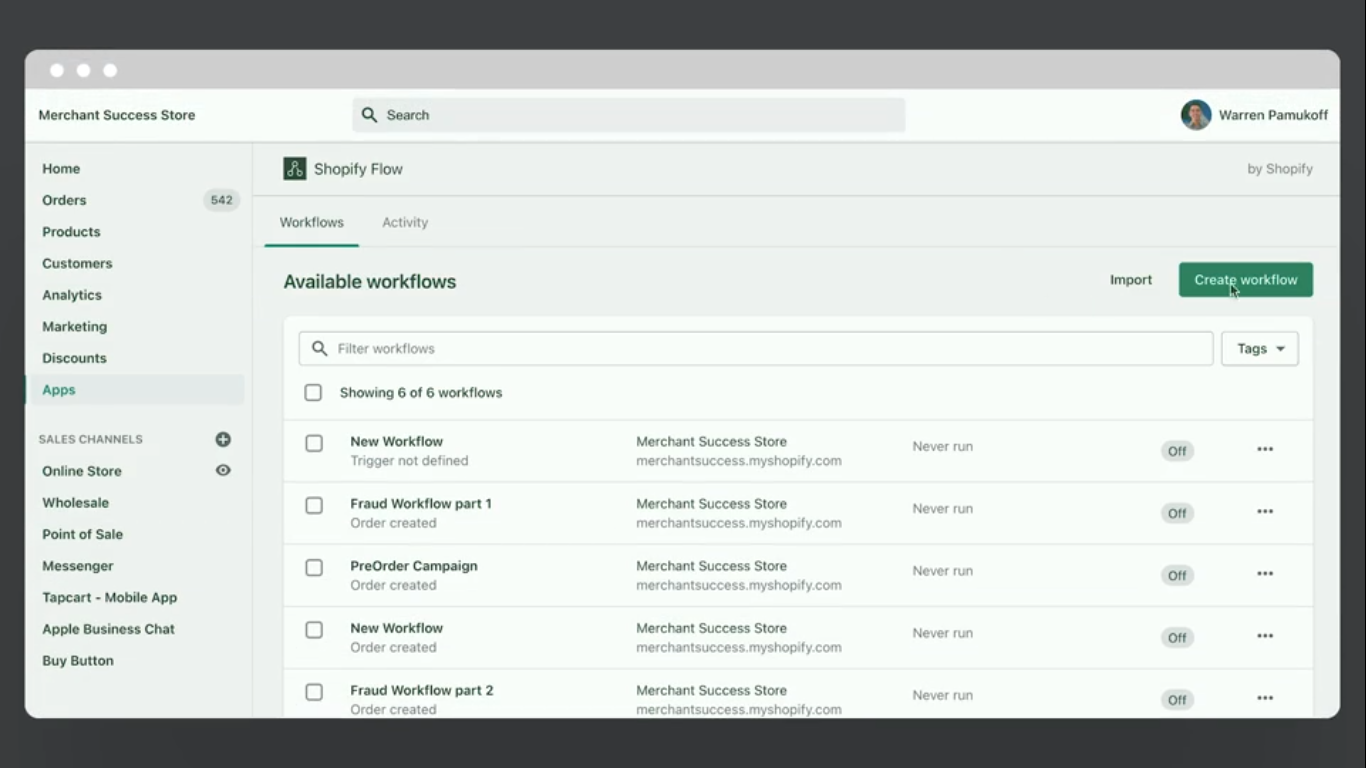Open the Fraud Workflow part 1 link

click(x=421, y=503)
